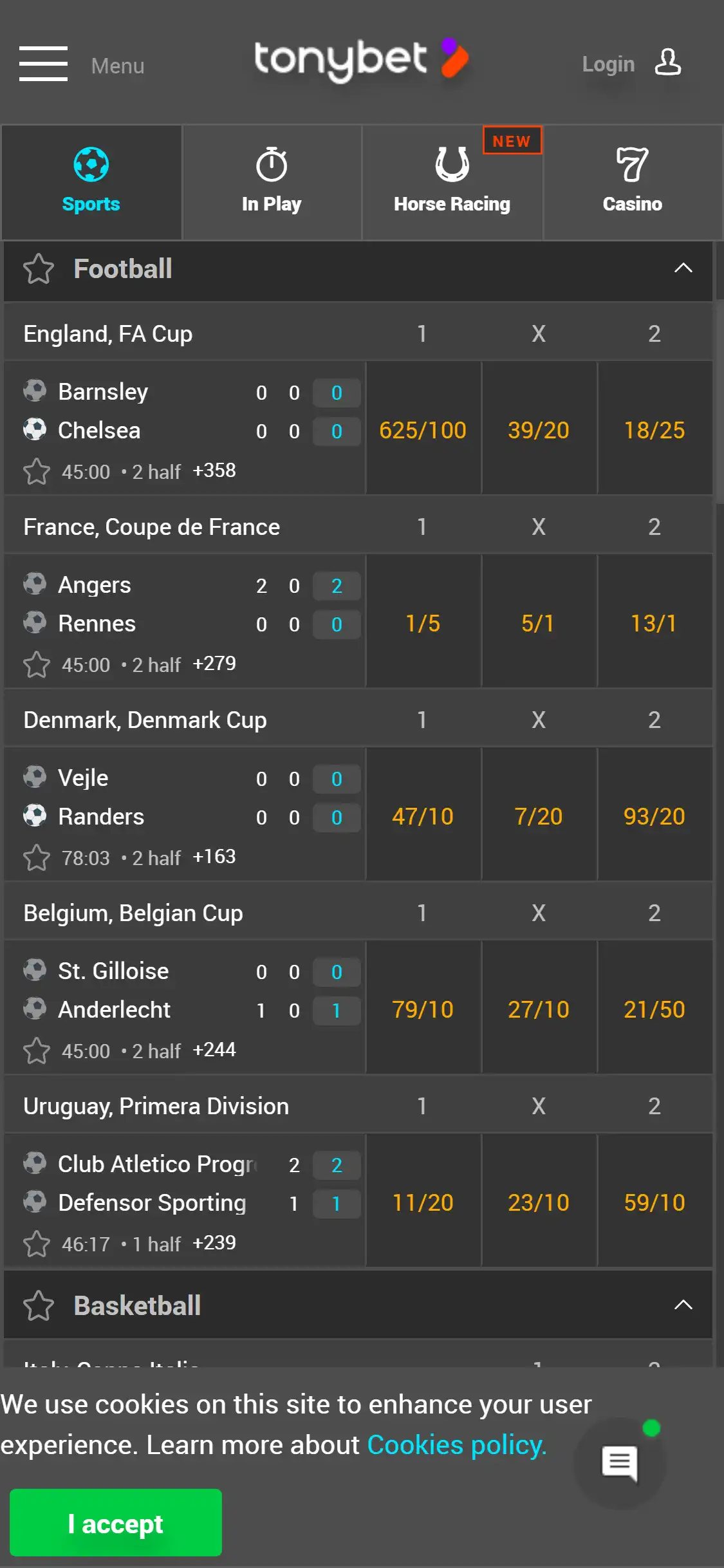Pick the 5/1 draw odds Angers–Rennes
724x1568 pixels.
(538, 623)
